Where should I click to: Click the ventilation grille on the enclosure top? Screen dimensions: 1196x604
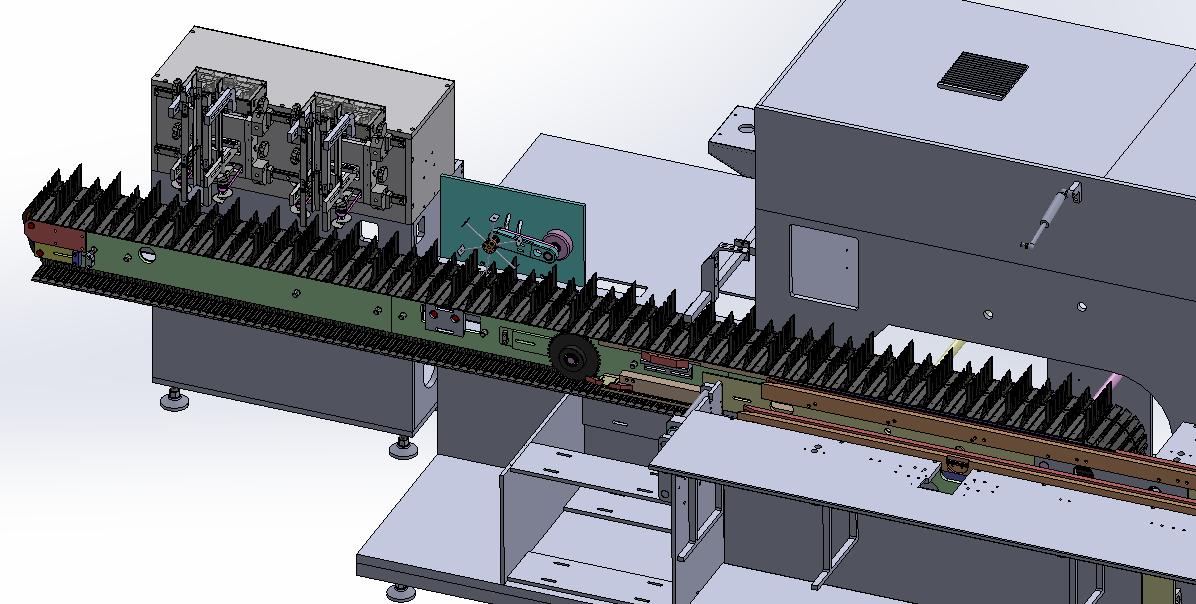pyautogui.click(x=983, y=74)
